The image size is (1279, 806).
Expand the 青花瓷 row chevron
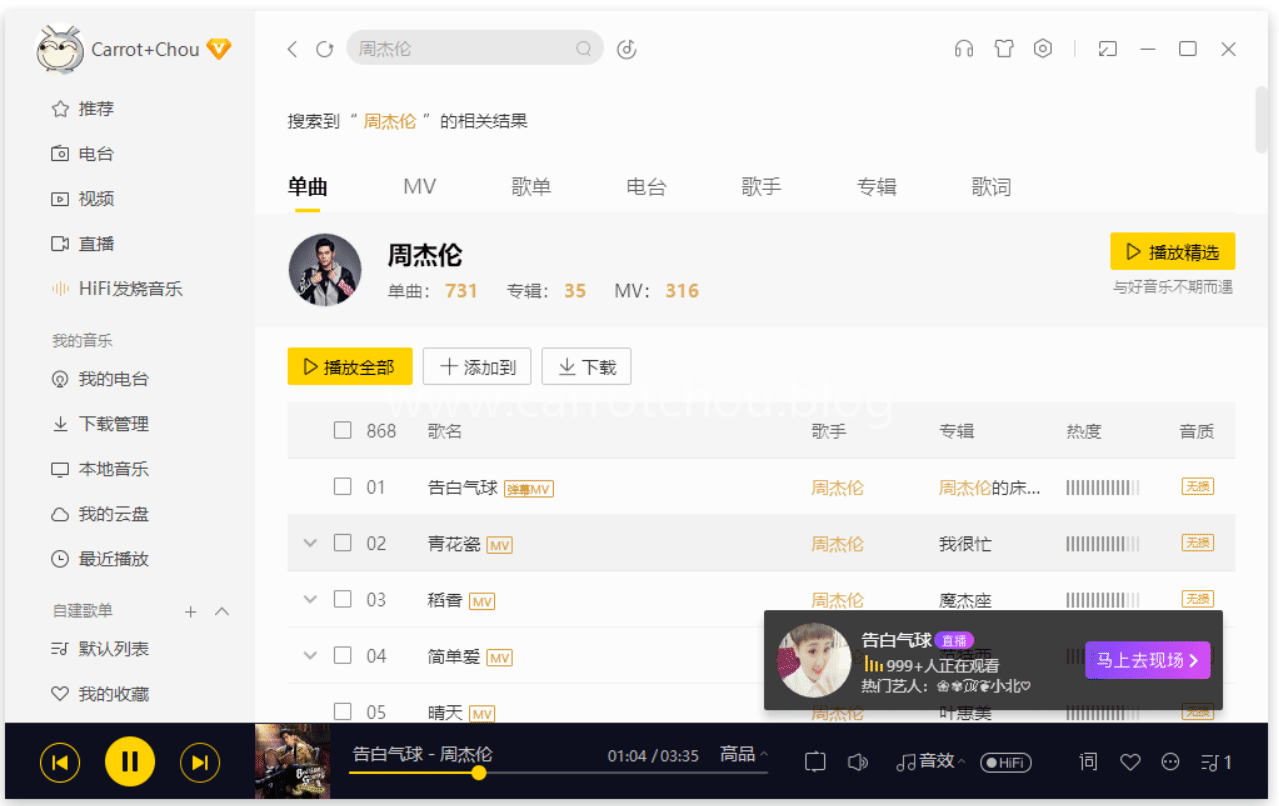(310, 543)
